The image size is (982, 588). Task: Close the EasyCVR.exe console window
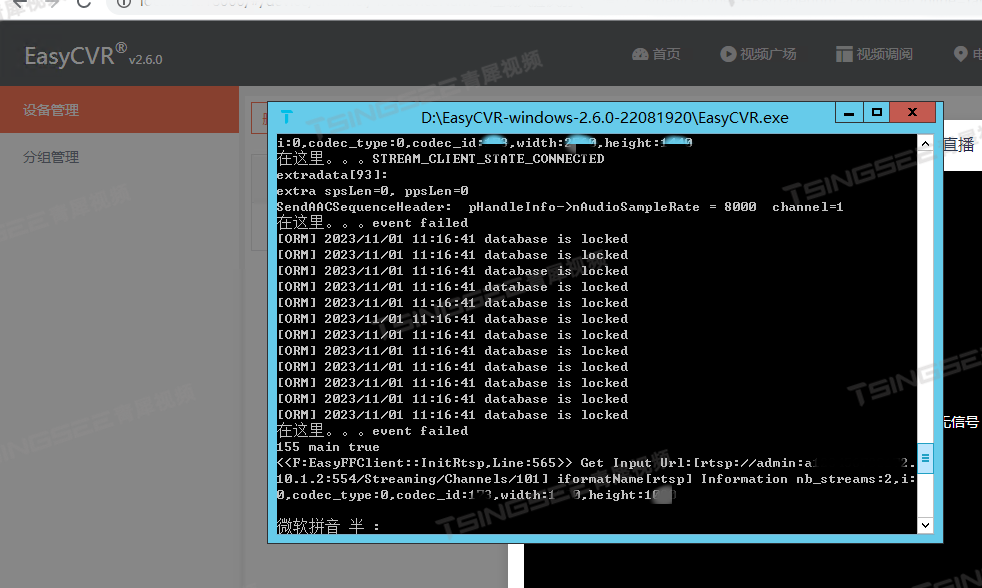click(912, 113)
